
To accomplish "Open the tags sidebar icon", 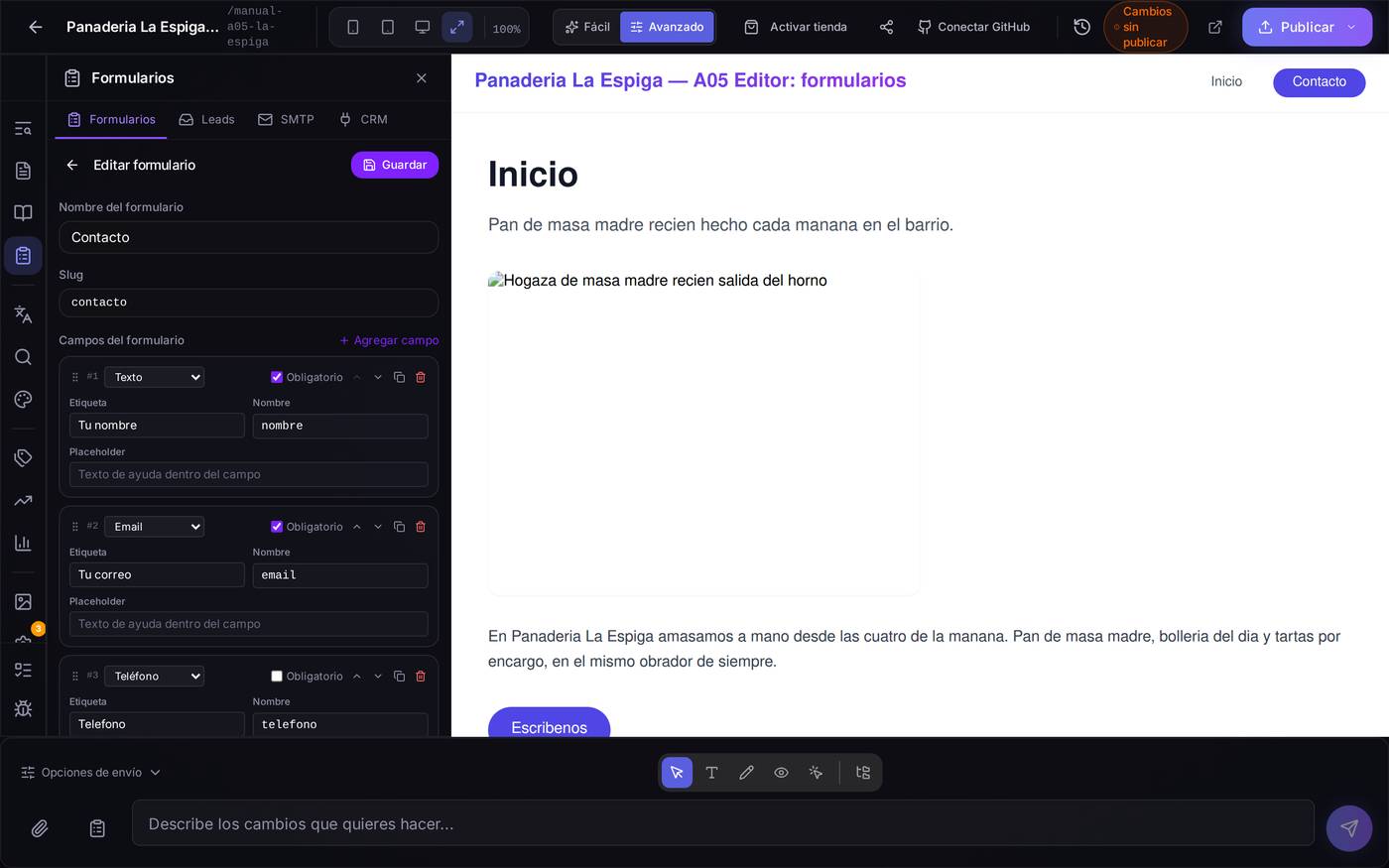I will [x=23, y=457].
